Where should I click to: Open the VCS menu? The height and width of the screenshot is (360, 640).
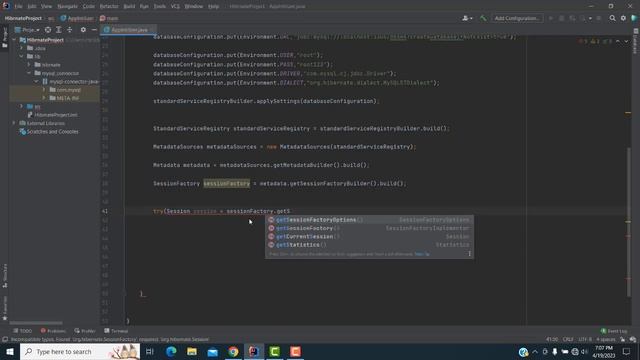pos(175,7)
